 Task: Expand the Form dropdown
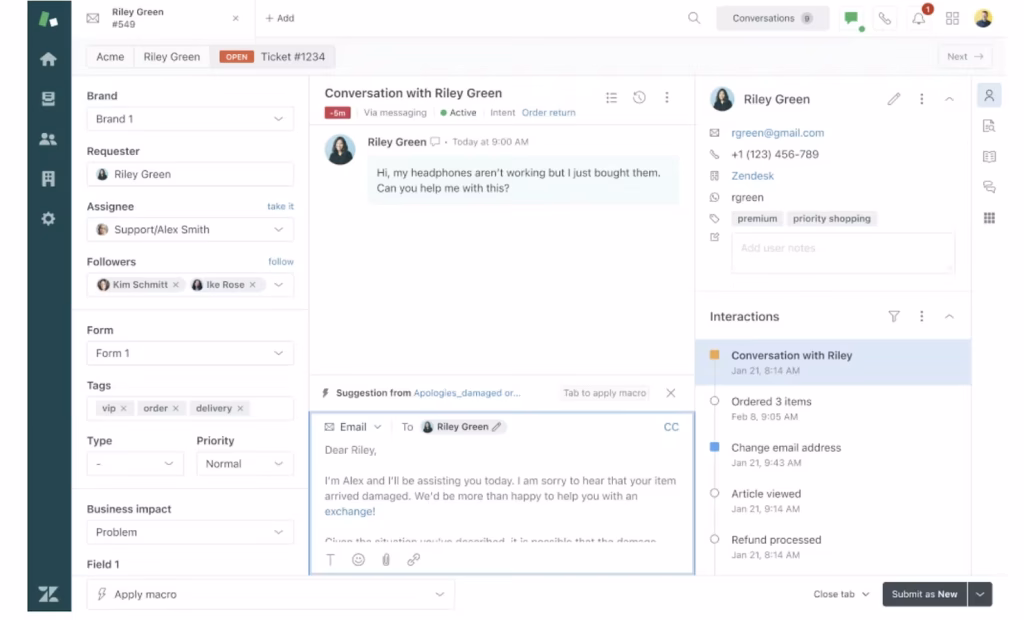pos(190,353)
